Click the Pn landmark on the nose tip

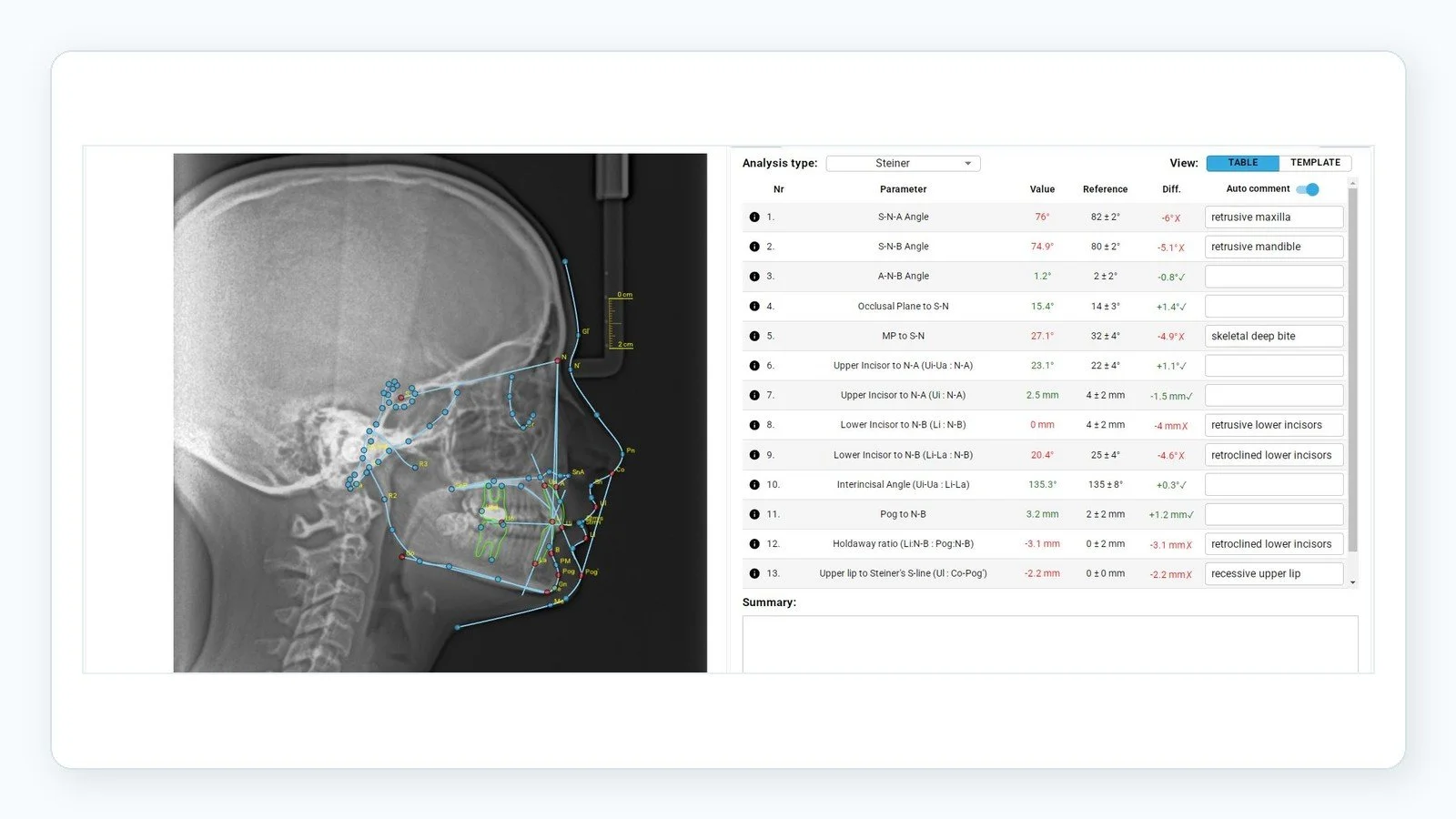tap(622, 452)
